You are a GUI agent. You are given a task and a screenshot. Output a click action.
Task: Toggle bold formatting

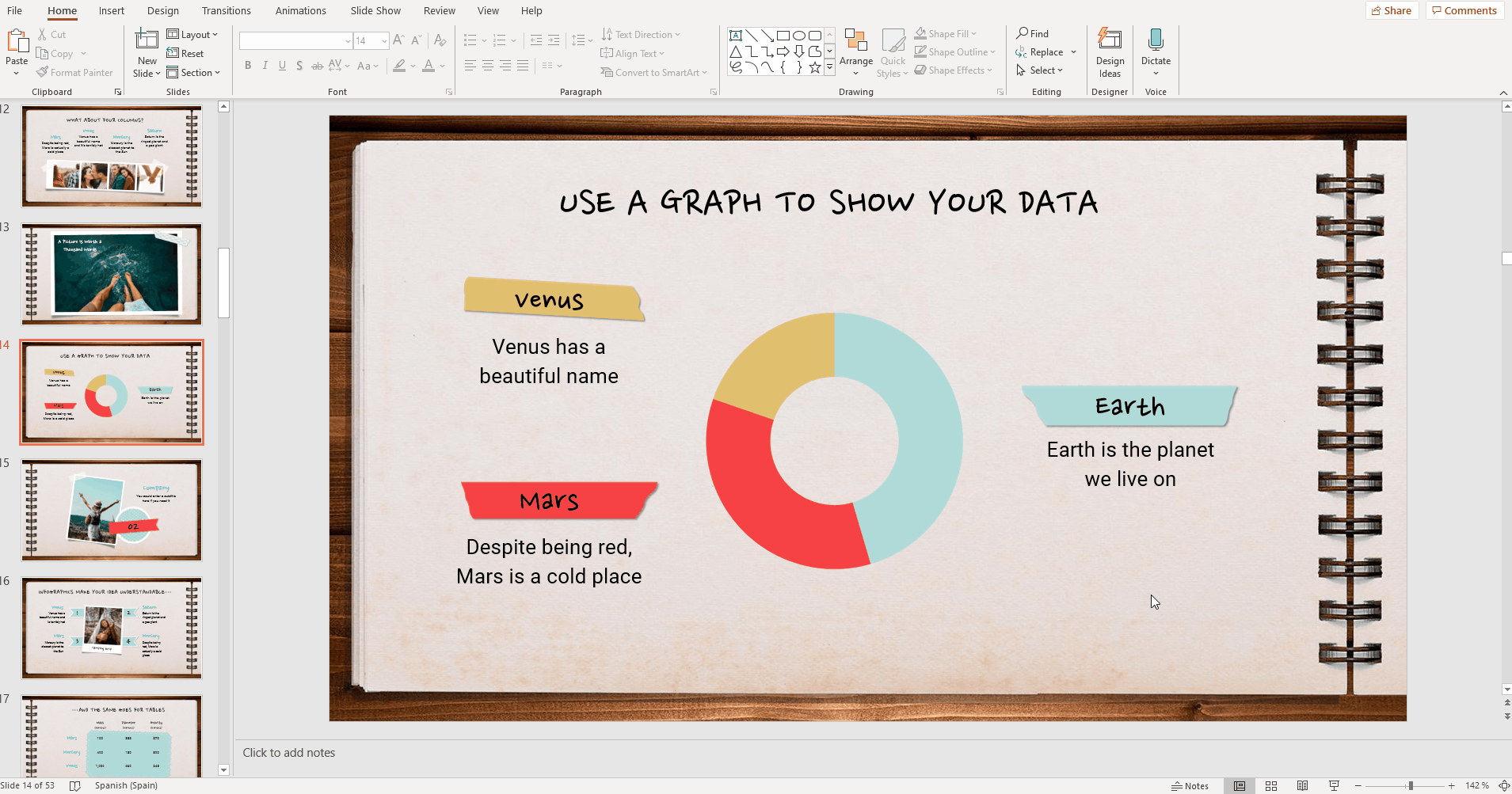(248, 66)
